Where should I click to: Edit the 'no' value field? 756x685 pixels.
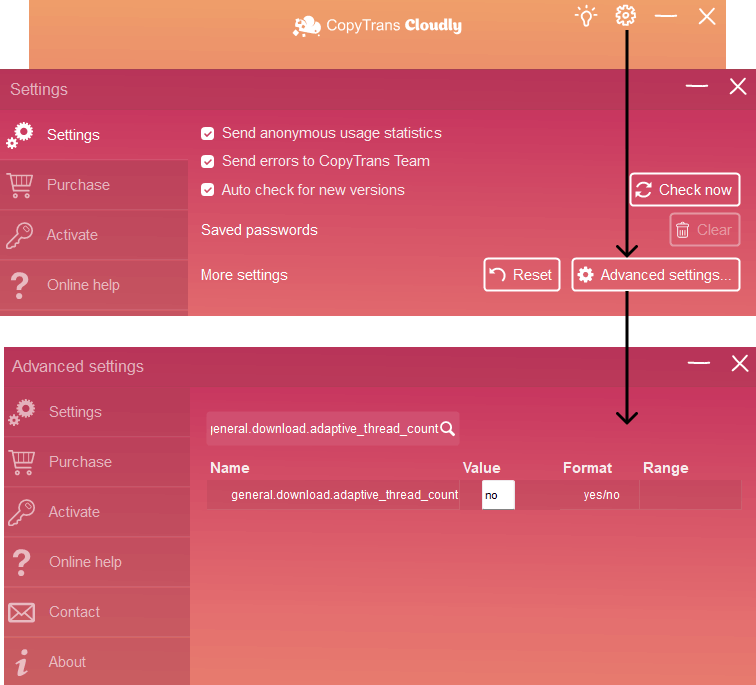498,495
